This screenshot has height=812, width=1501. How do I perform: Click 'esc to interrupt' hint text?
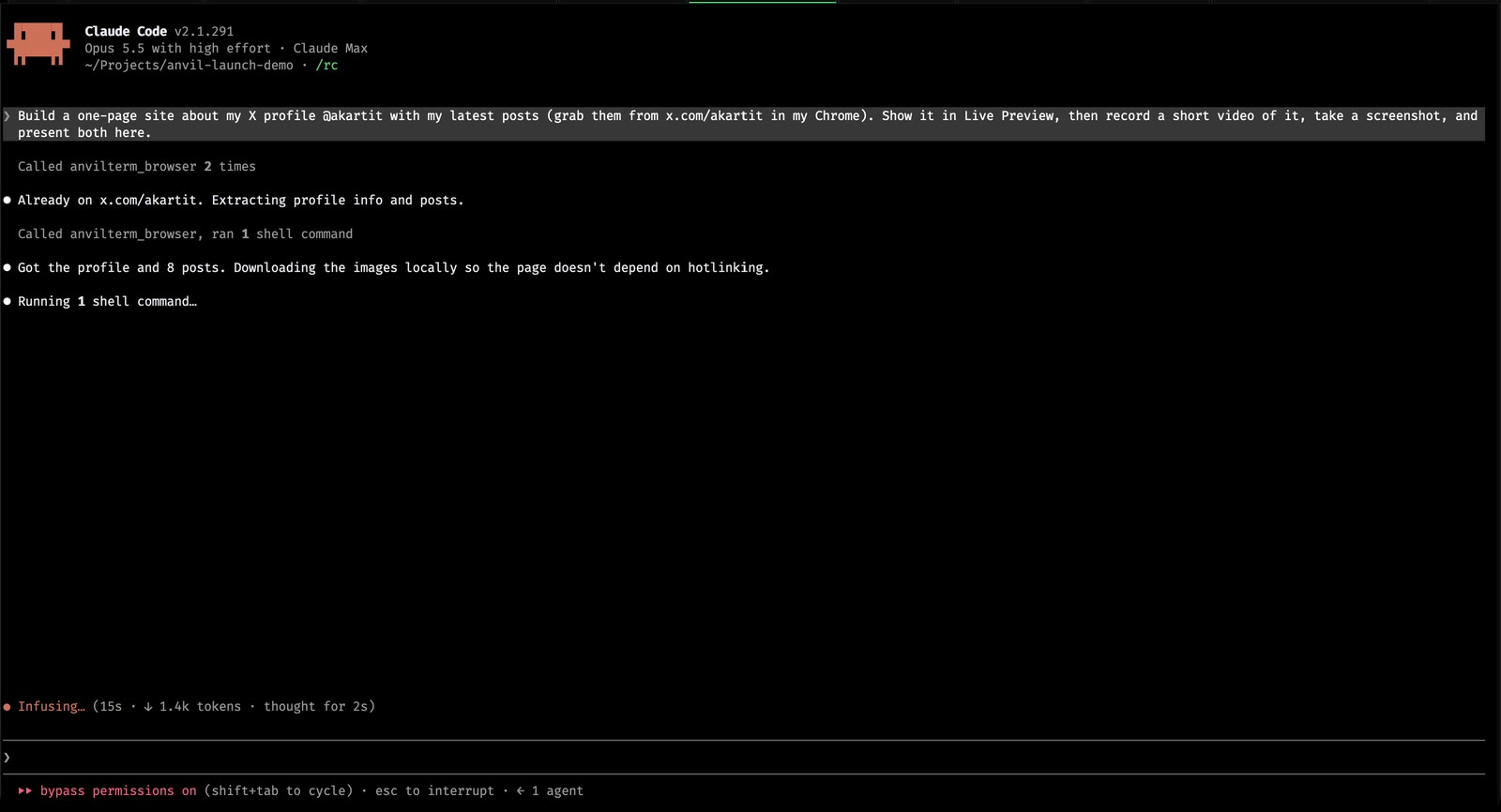pos(434,790)
